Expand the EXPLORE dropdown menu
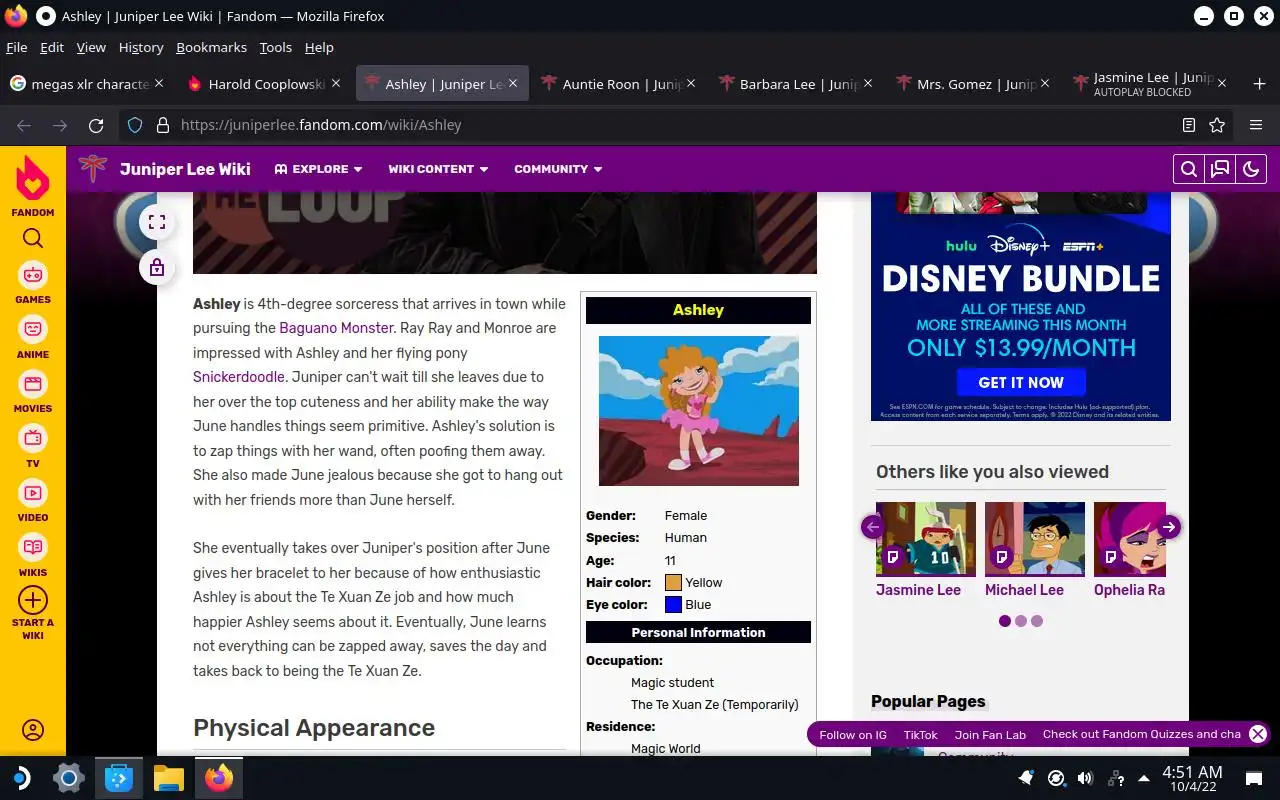 pos(318,169)
